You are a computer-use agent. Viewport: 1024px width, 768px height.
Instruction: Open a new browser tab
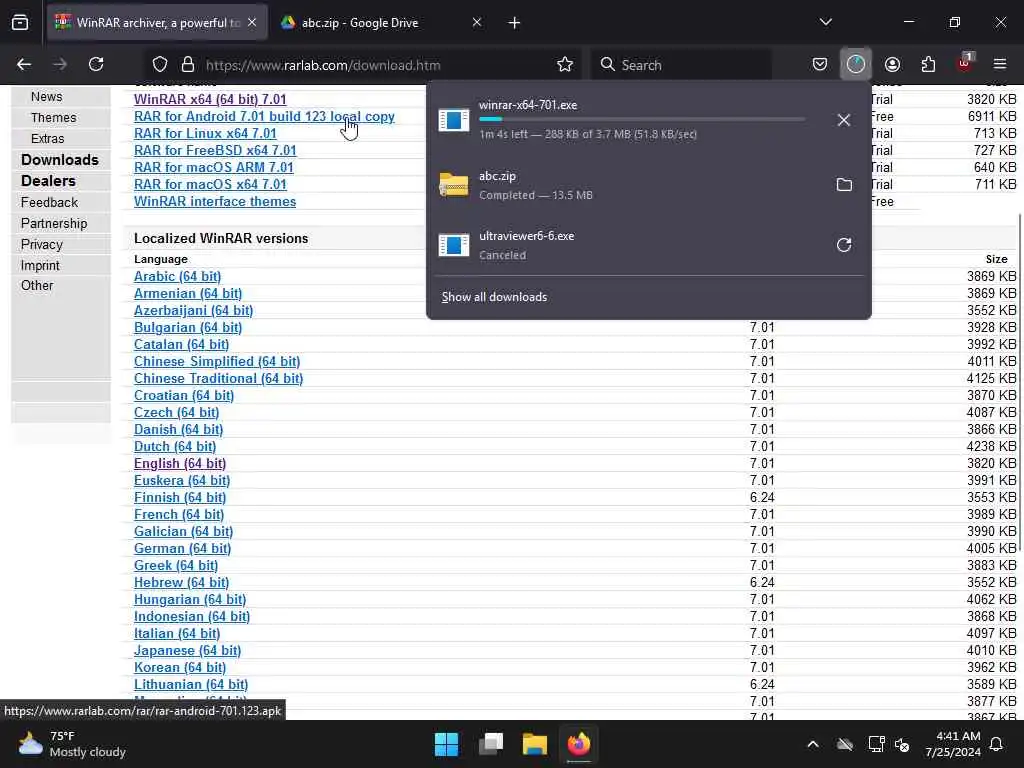click(514, 23)
